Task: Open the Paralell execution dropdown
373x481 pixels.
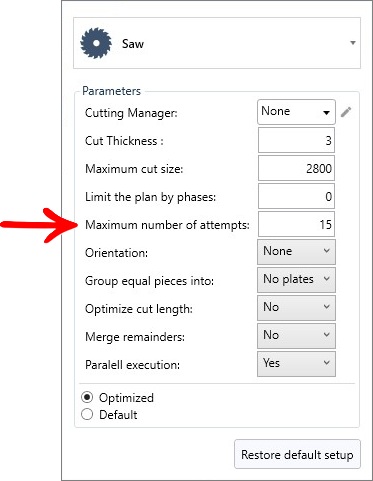Action: (x=296, y=364)
